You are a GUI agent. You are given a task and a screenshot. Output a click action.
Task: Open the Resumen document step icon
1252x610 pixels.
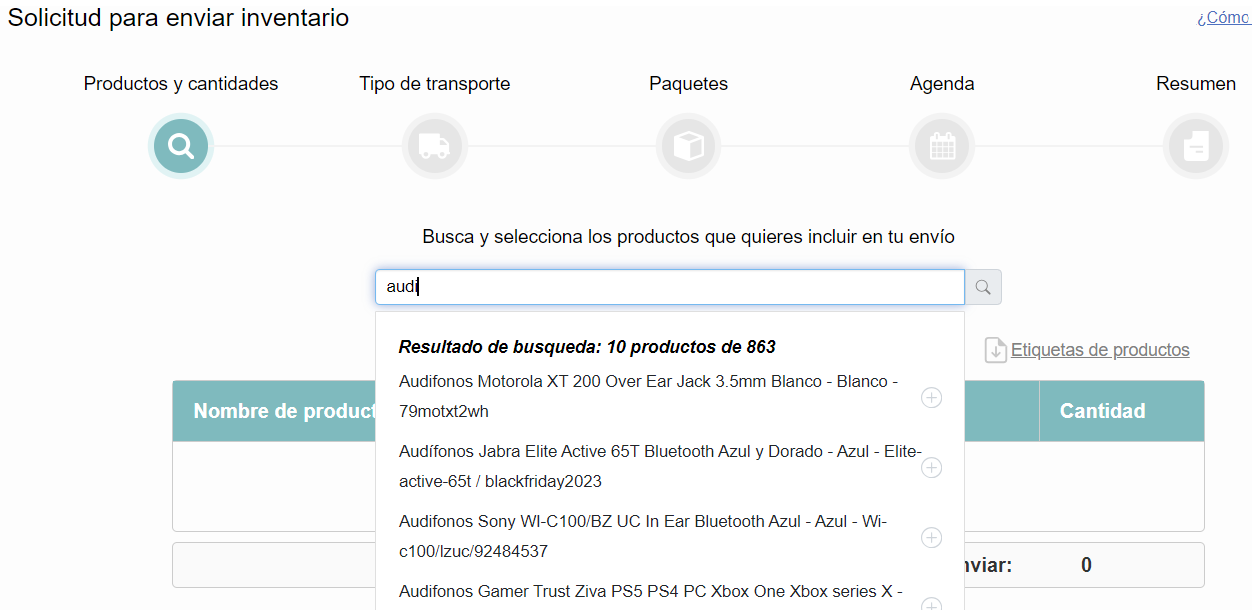tap(1196, 146)
